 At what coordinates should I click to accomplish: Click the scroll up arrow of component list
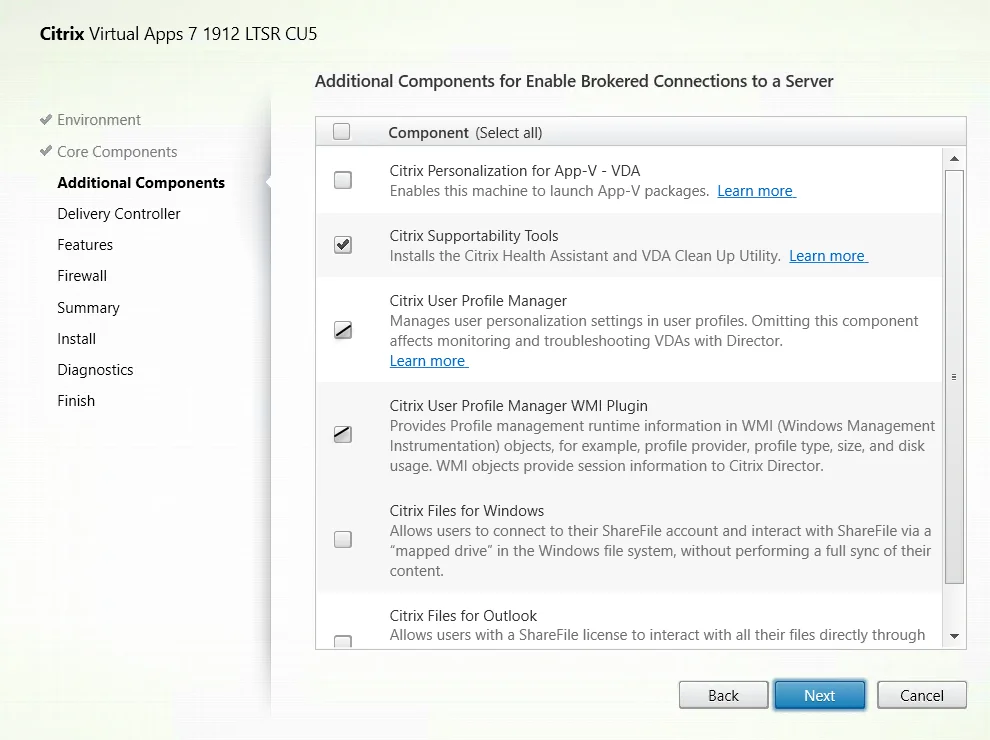click(954, 158)
